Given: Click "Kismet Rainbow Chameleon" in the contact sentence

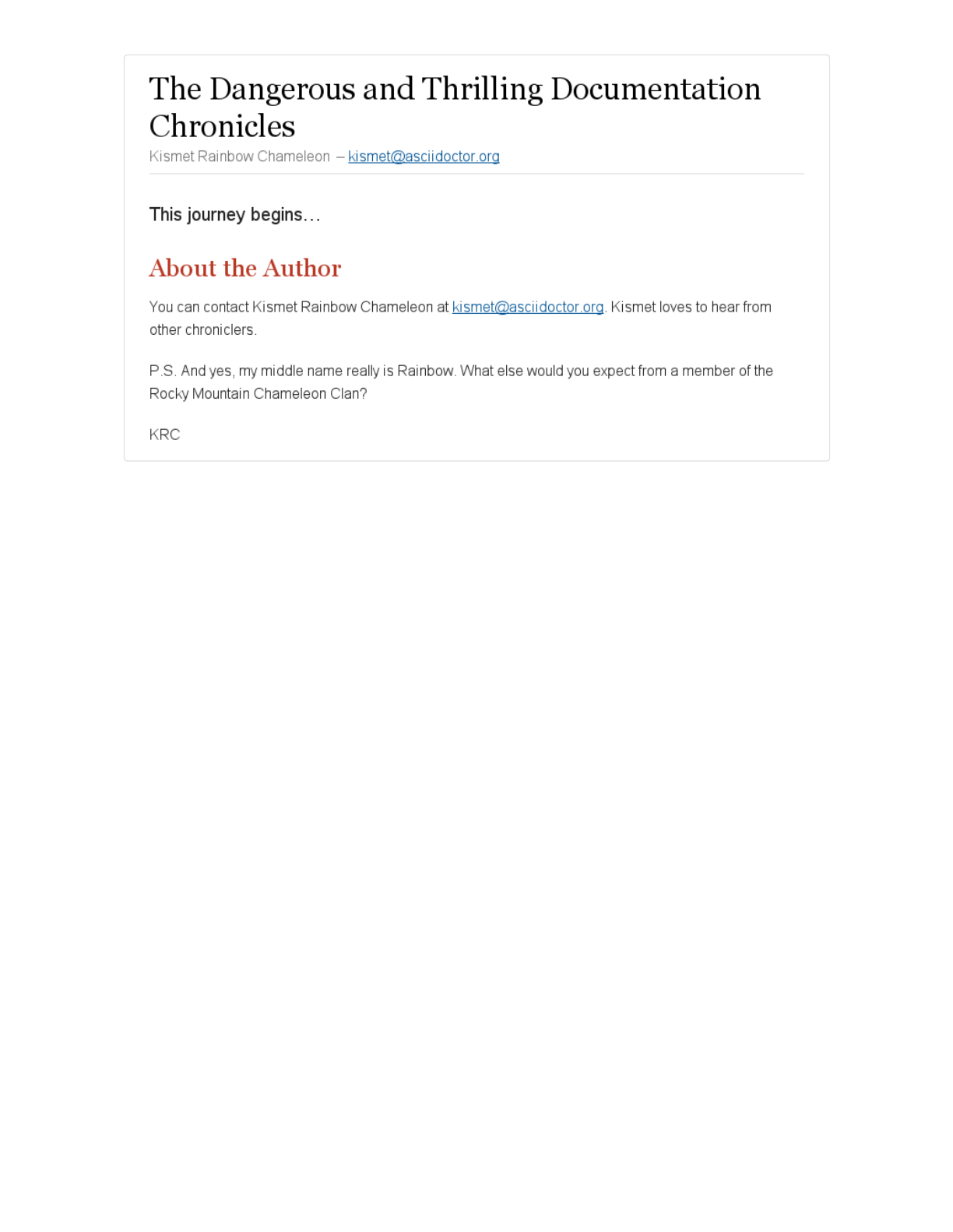Looking at the screenshot, I should 343,307.
